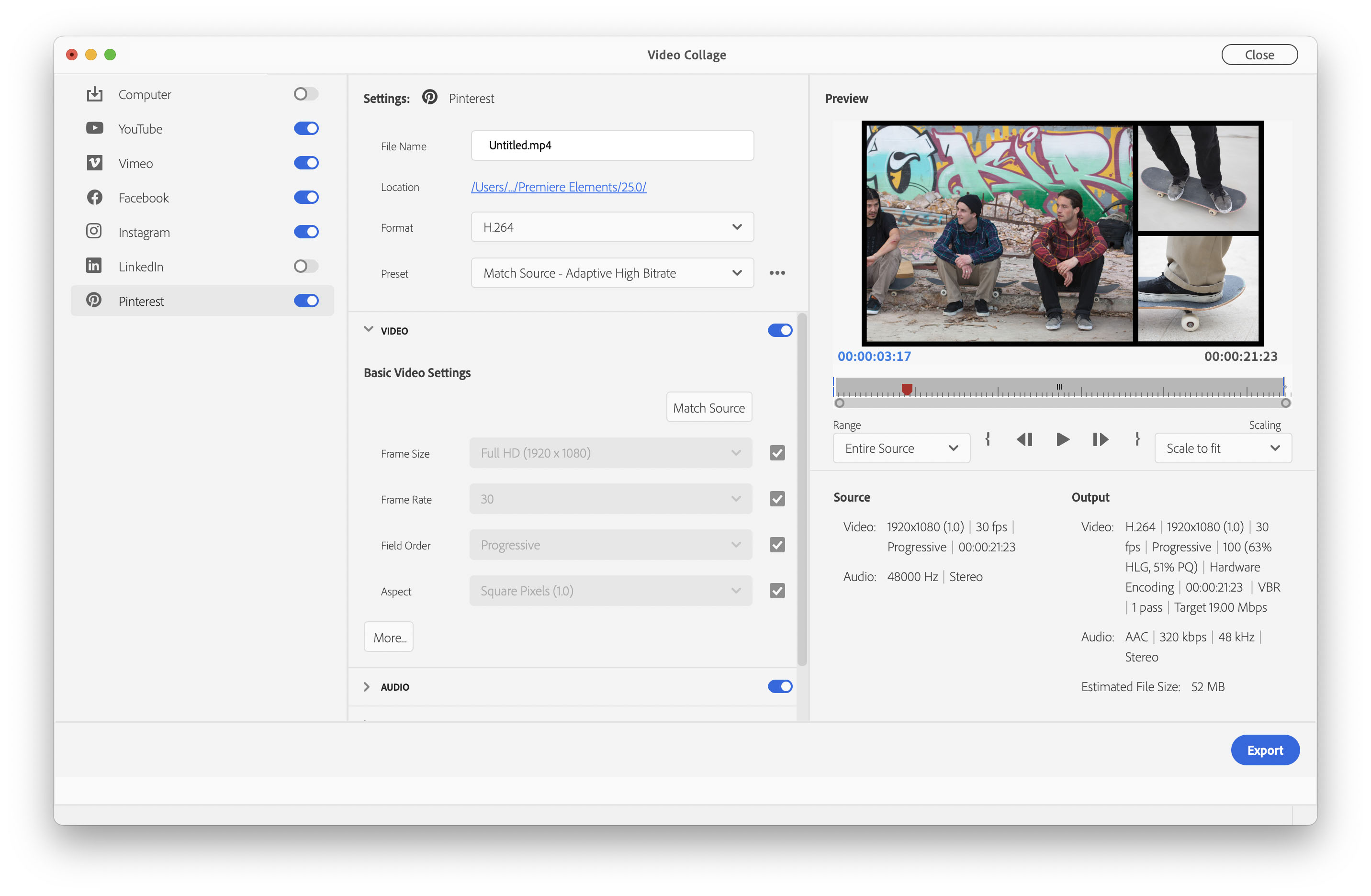1371x896 pixels.
Task: Click the Computer download icon
Action: pyautogui.click(x=94, y=93)
